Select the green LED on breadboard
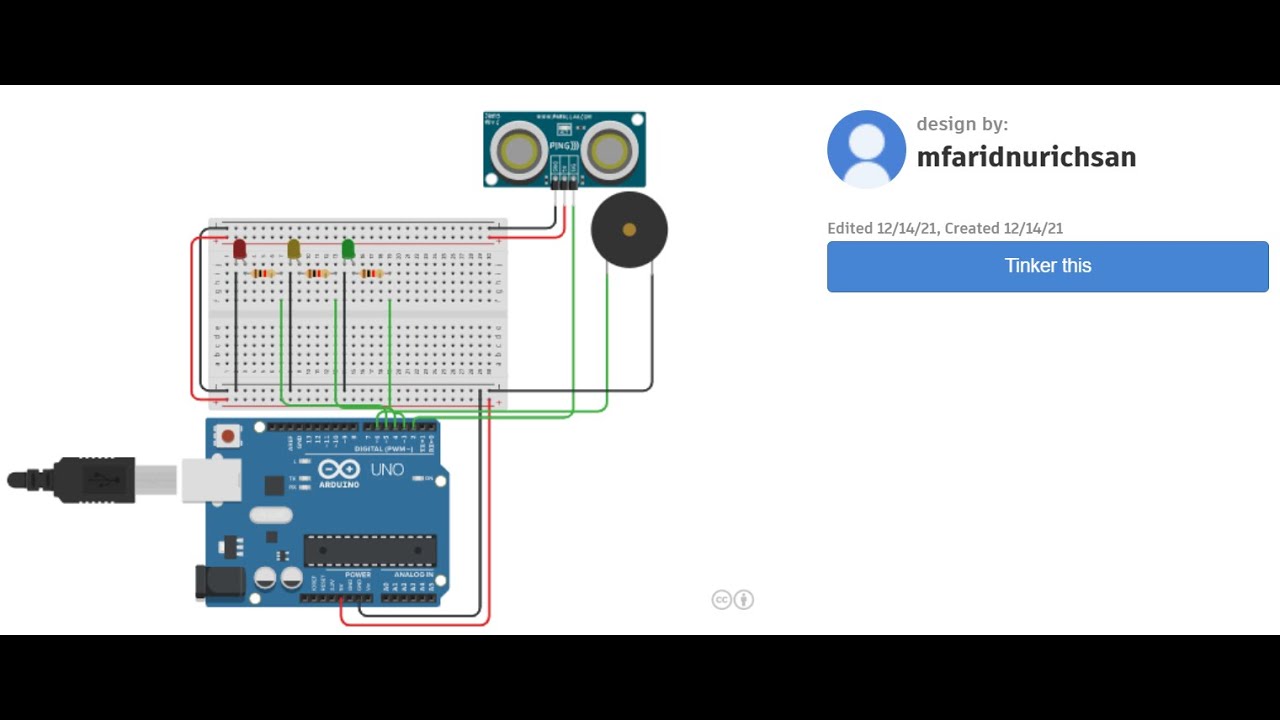Image resolution: width=1280 pixels, height=720 pixels. pos(348,249)
